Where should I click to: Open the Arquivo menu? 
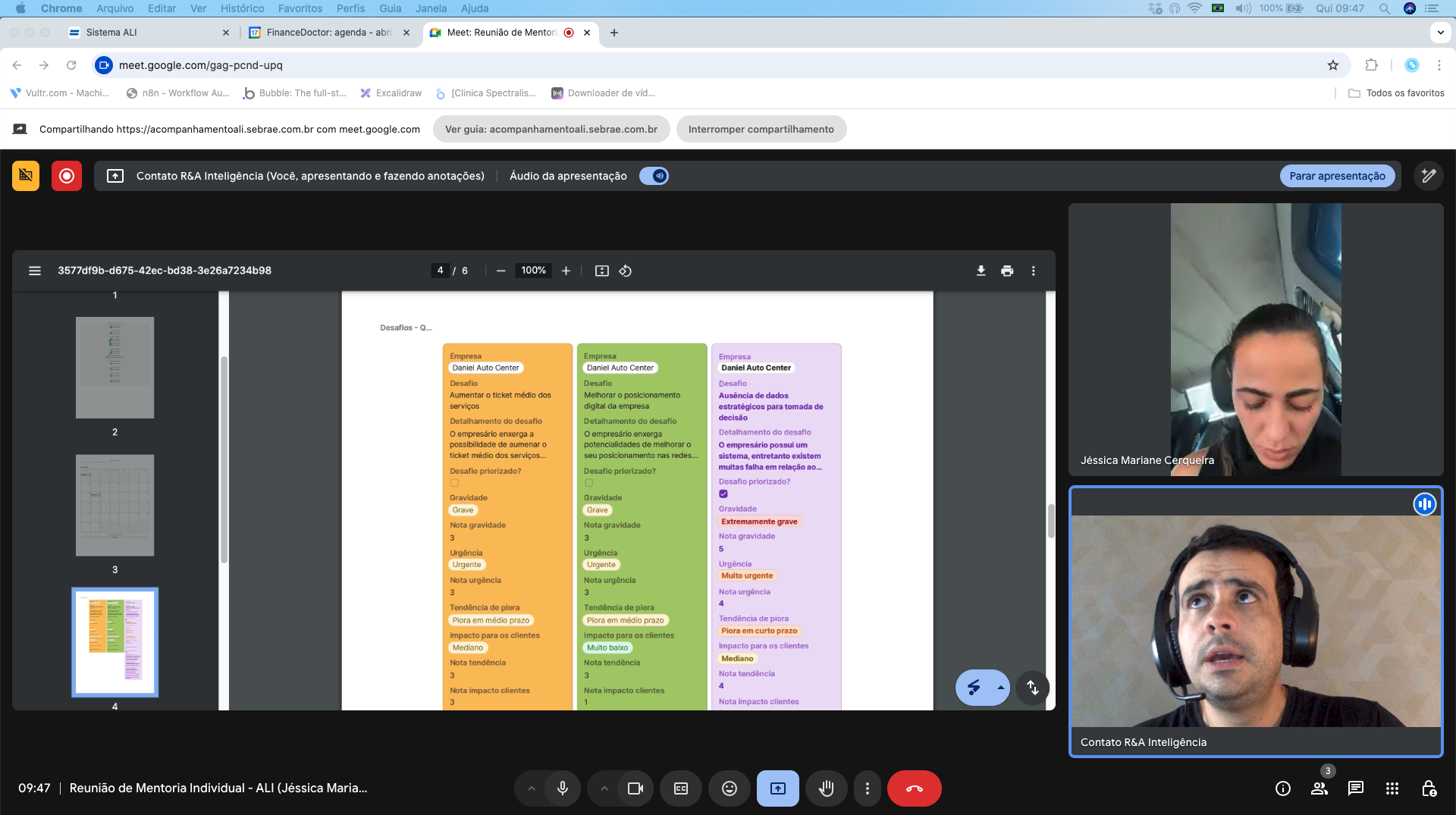115,8
